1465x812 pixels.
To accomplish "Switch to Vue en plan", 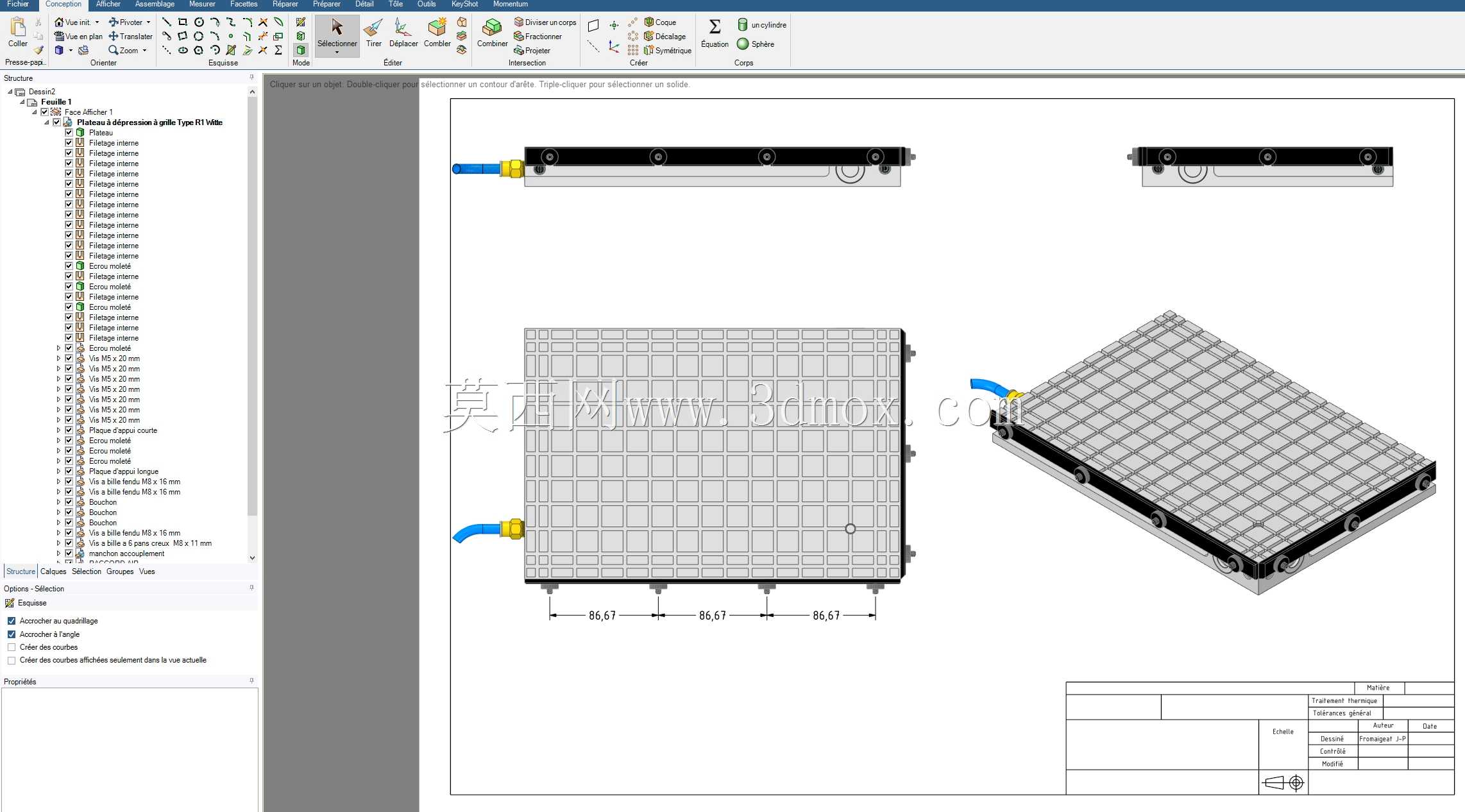I will point(78,37).
